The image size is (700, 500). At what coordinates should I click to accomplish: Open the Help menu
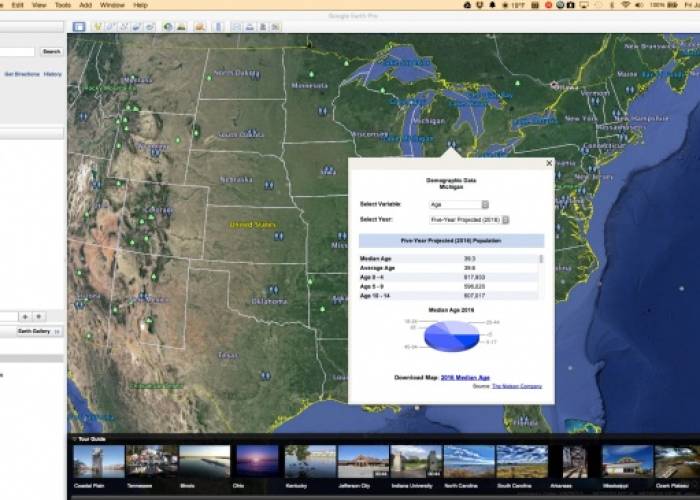click(140, 5)
